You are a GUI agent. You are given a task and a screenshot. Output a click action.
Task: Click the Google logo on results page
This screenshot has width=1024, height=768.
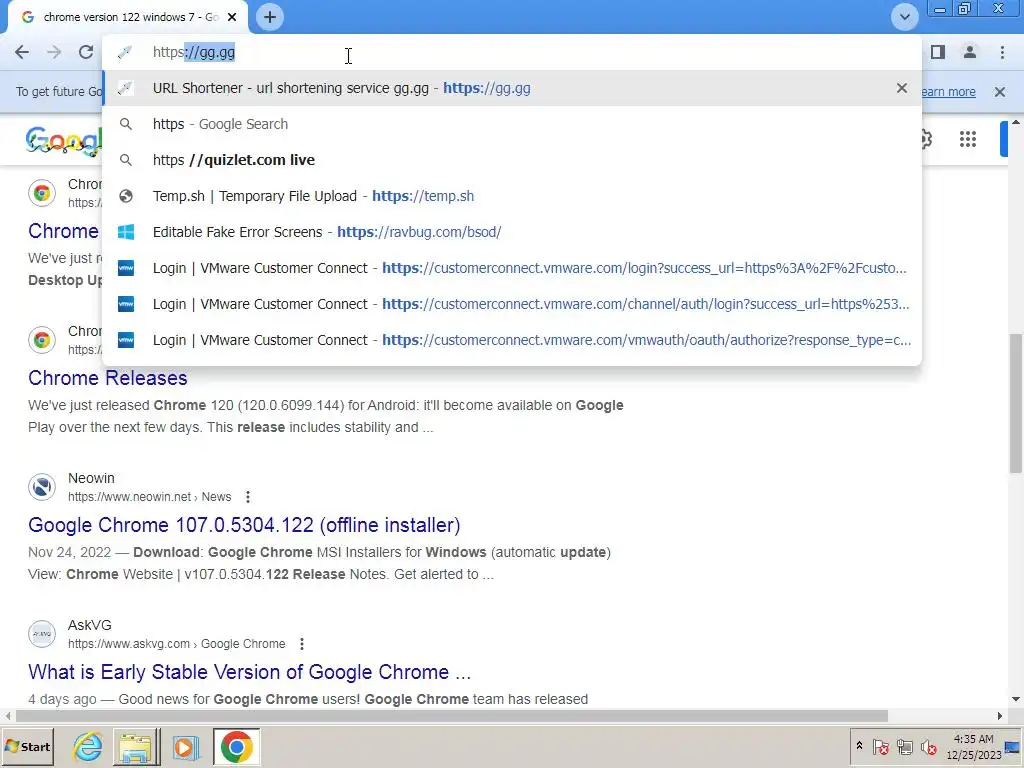pyautogui.click(x=64, y=140)
